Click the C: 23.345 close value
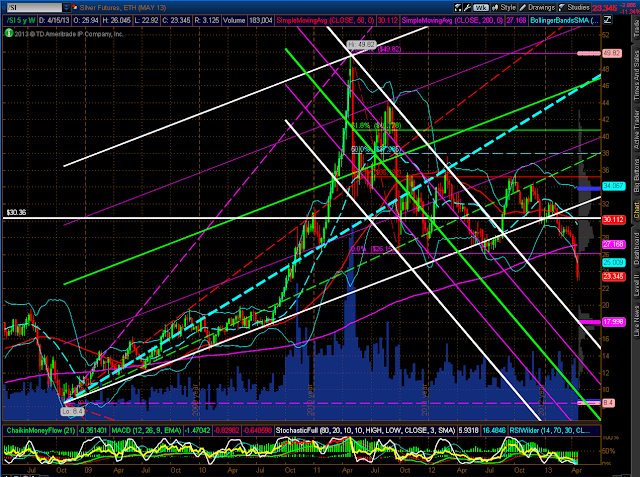Viewport: 640px width, 477px height. point(176,20)
